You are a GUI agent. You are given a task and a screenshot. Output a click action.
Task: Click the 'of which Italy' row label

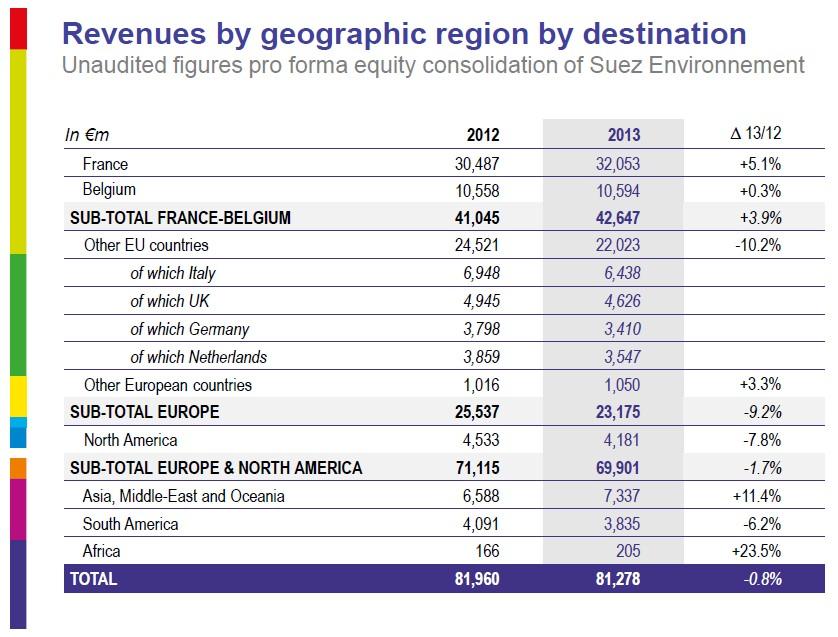tap(173, 273)
